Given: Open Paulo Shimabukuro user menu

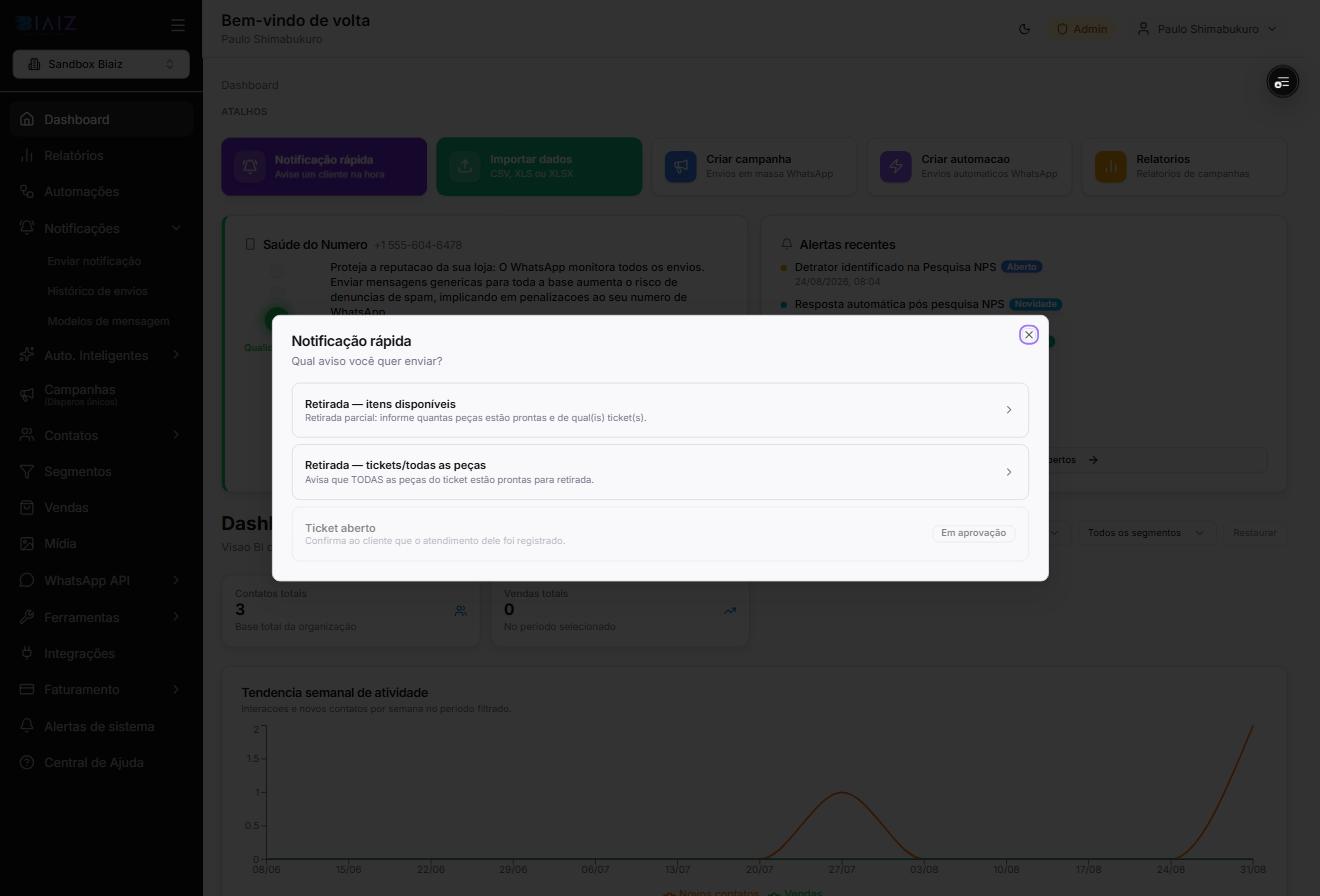Looking at the screenshot, I should [1207, 29].
